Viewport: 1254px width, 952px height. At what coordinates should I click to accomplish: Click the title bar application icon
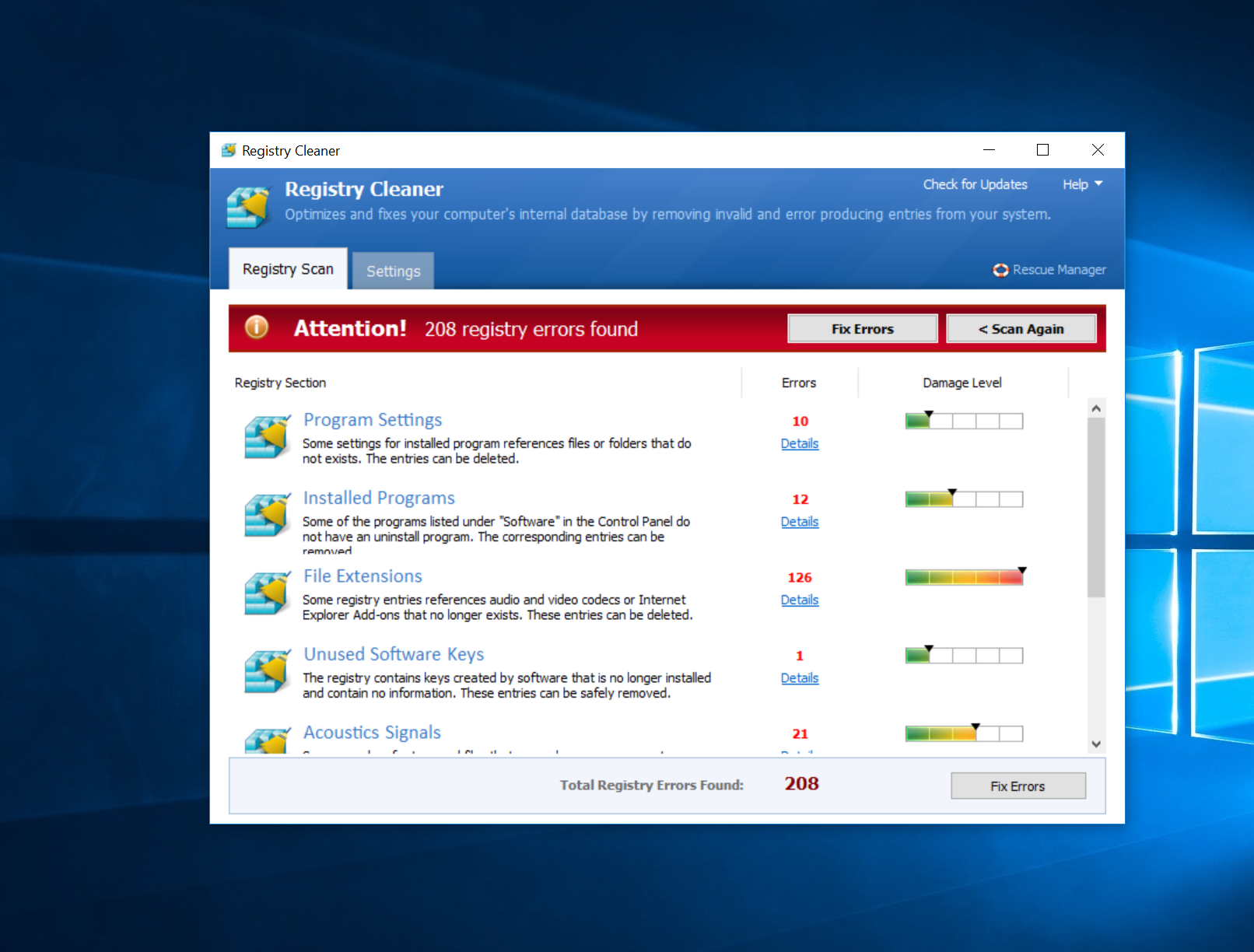229,150
